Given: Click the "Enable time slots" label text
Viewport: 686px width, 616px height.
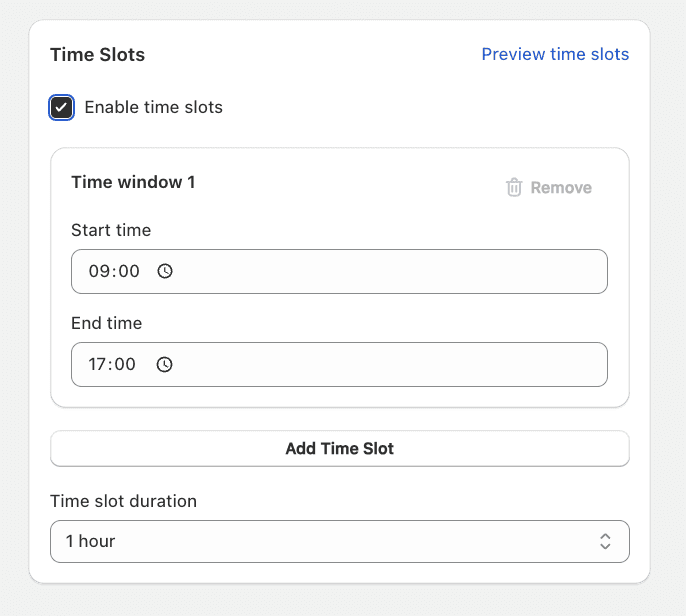Looking at the screenshot, I should [x=153, y=107].
